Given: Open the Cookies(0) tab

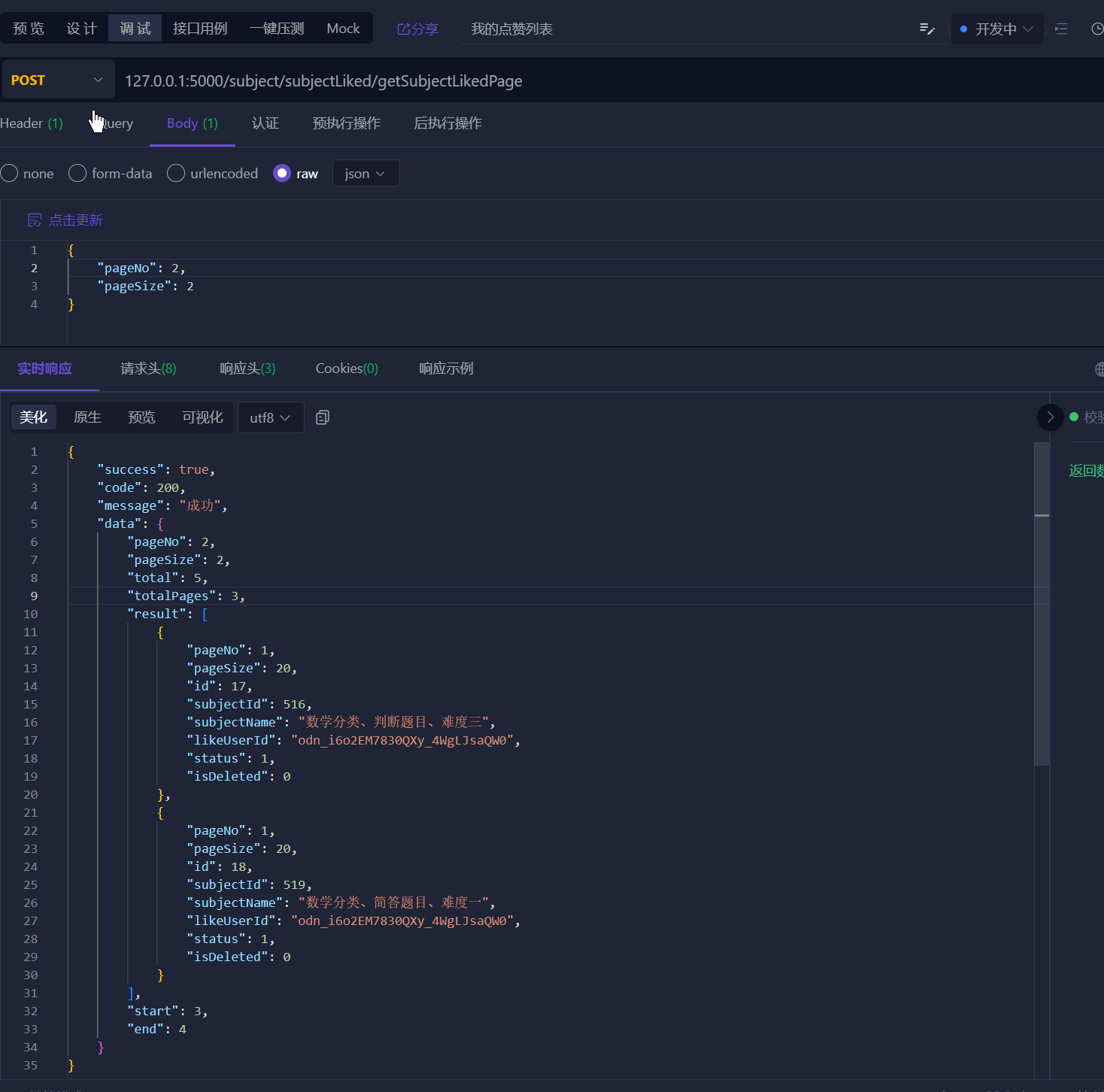Looking at the screenshot, I should pos(347,369).
